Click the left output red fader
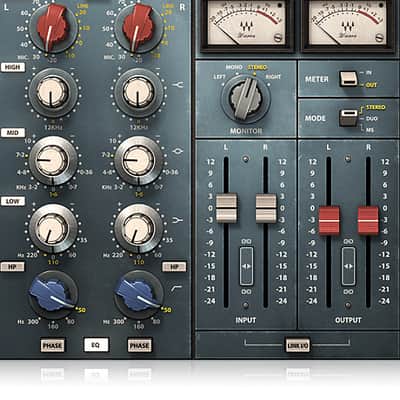This screenshot has height=400, width=400. pyautogui.click(x=329, y=221)
